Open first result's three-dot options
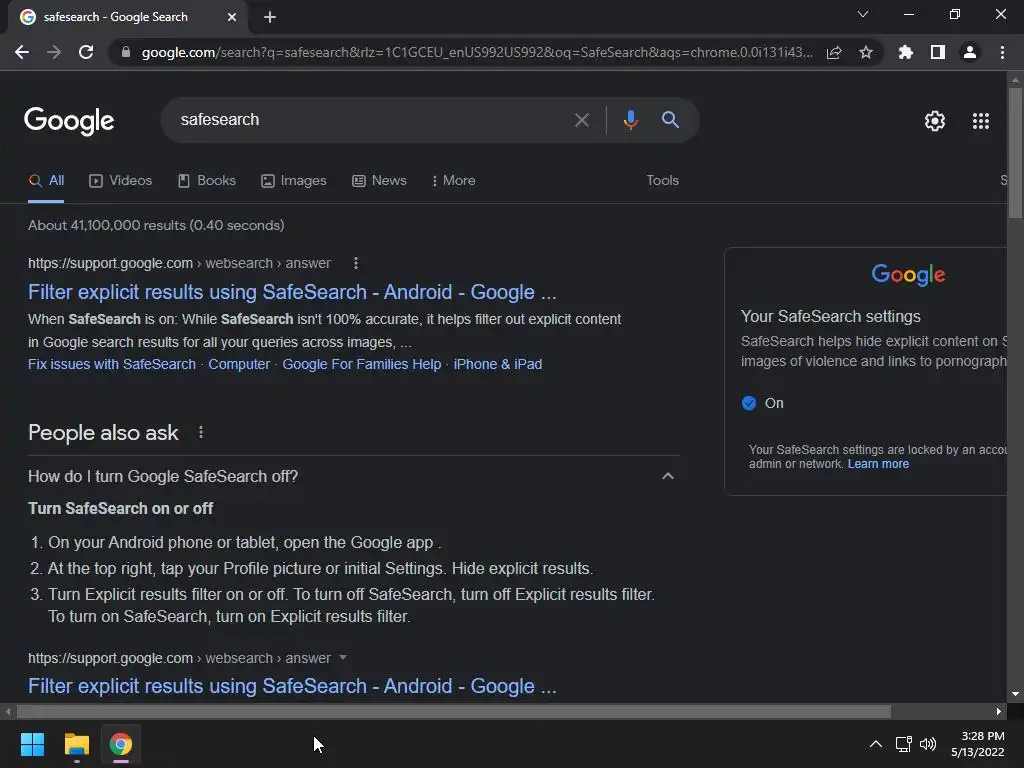 (355, 263)
